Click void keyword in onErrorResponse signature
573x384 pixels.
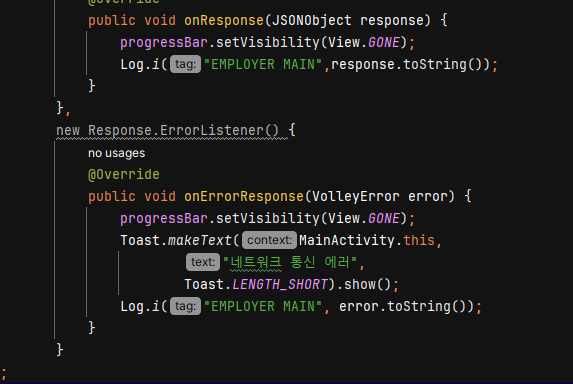160,197
